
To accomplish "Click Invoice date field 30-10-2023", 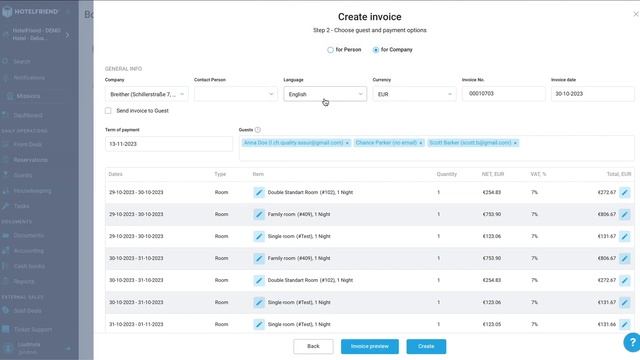I will 593,94.
